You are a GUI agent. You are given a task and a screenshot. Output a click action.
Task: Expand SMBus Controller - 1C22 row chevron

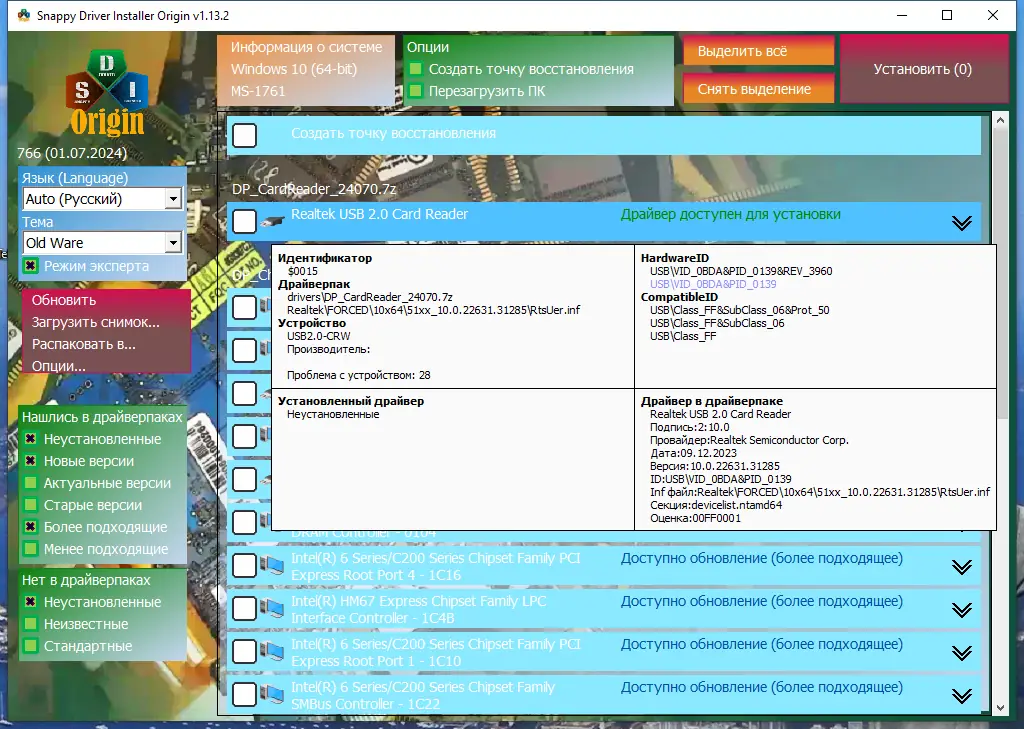[961, 696]
